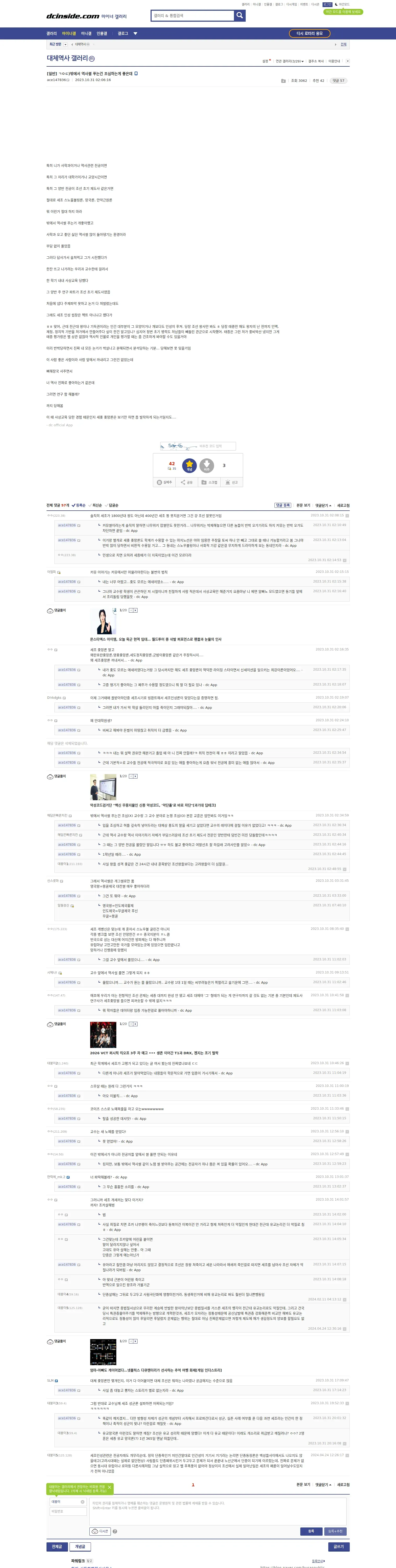
Task: Clear the nickname field with X icon
Action: (x=83, y=1502)
